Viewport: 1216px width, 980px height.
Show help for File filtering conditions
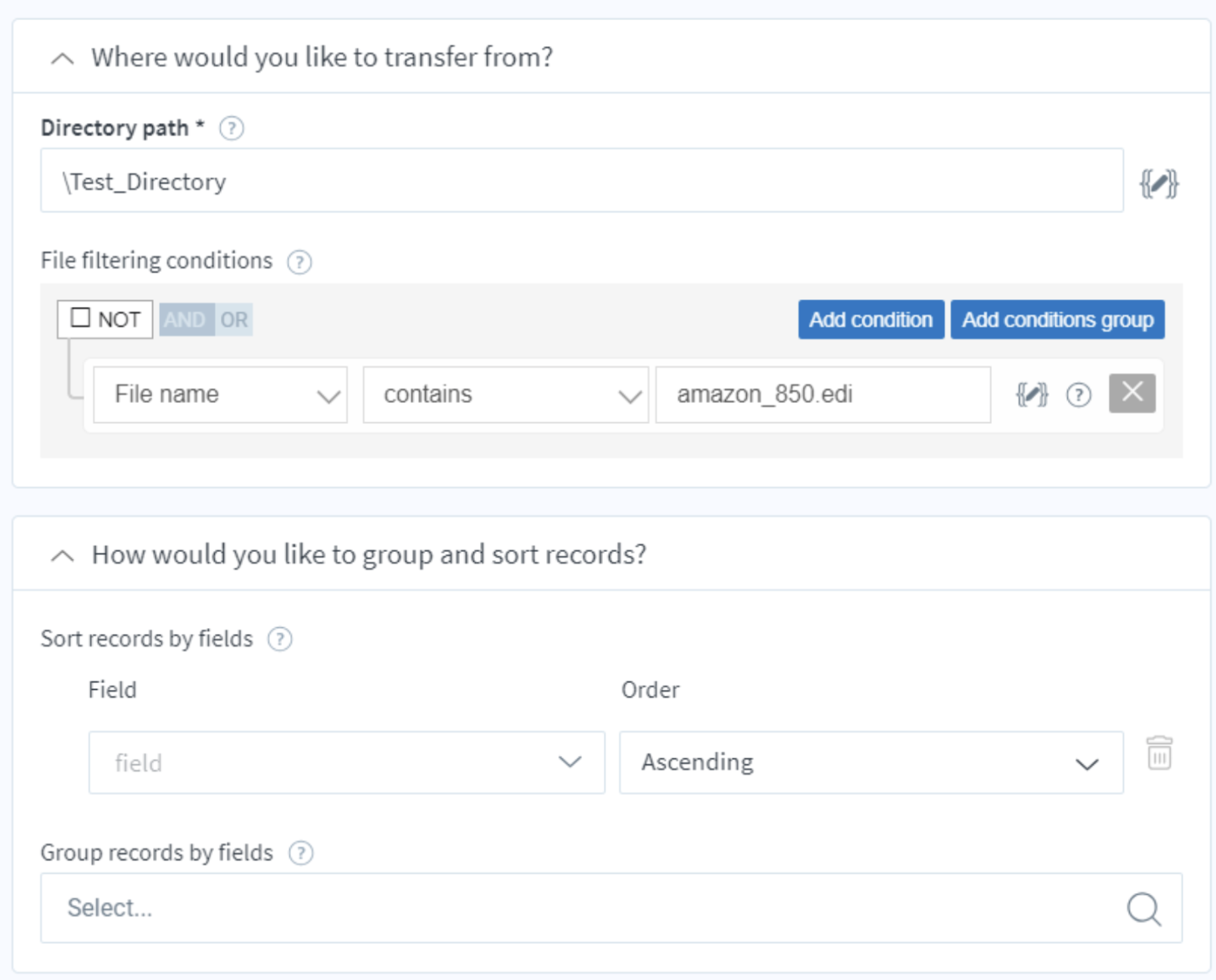[x=299, y=262]
